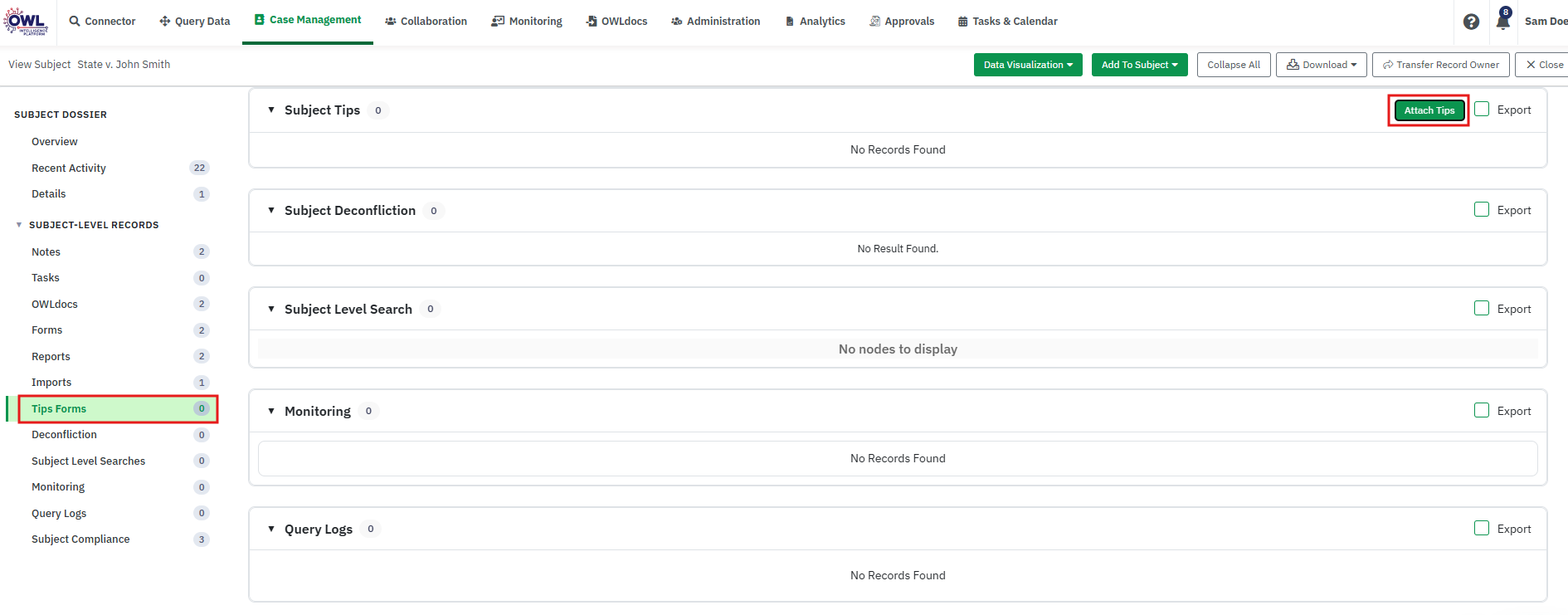
Task: Check Export for Query Logs section
Action: (x=1482, y=528)
